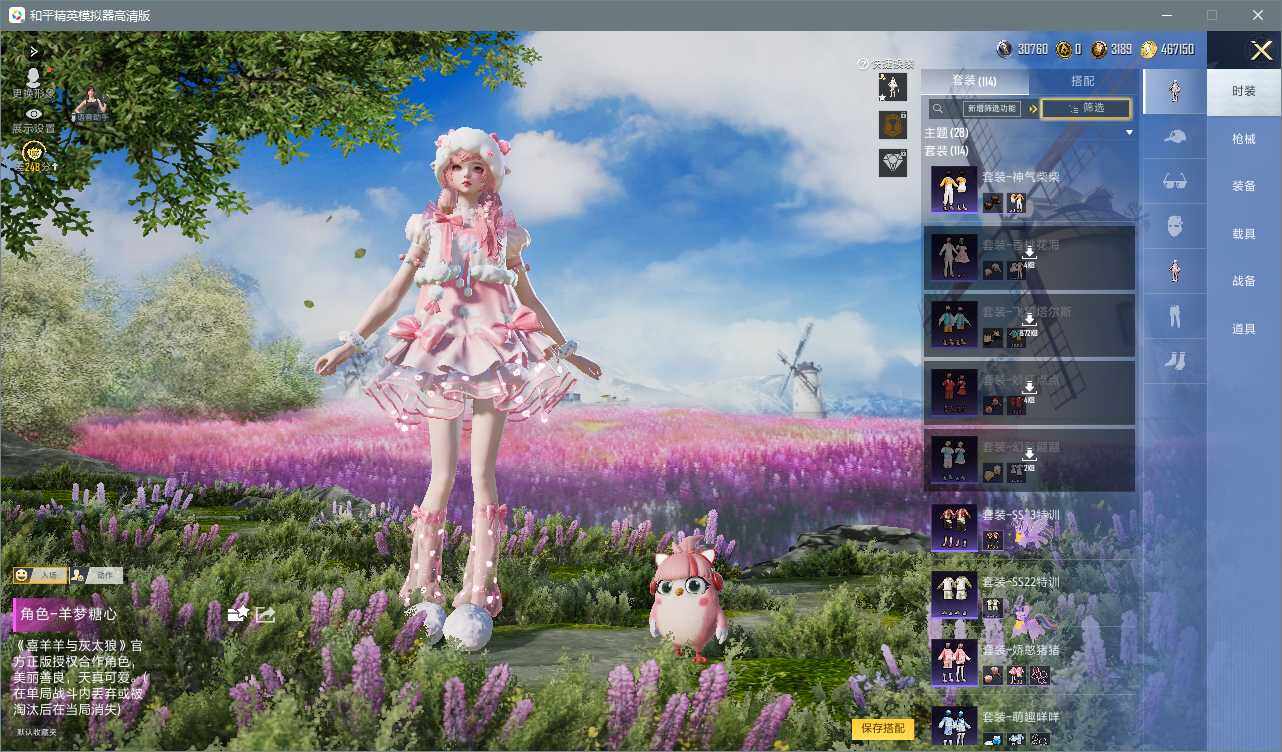Open the 枪械 firearms menu tab

(1244, 139)
